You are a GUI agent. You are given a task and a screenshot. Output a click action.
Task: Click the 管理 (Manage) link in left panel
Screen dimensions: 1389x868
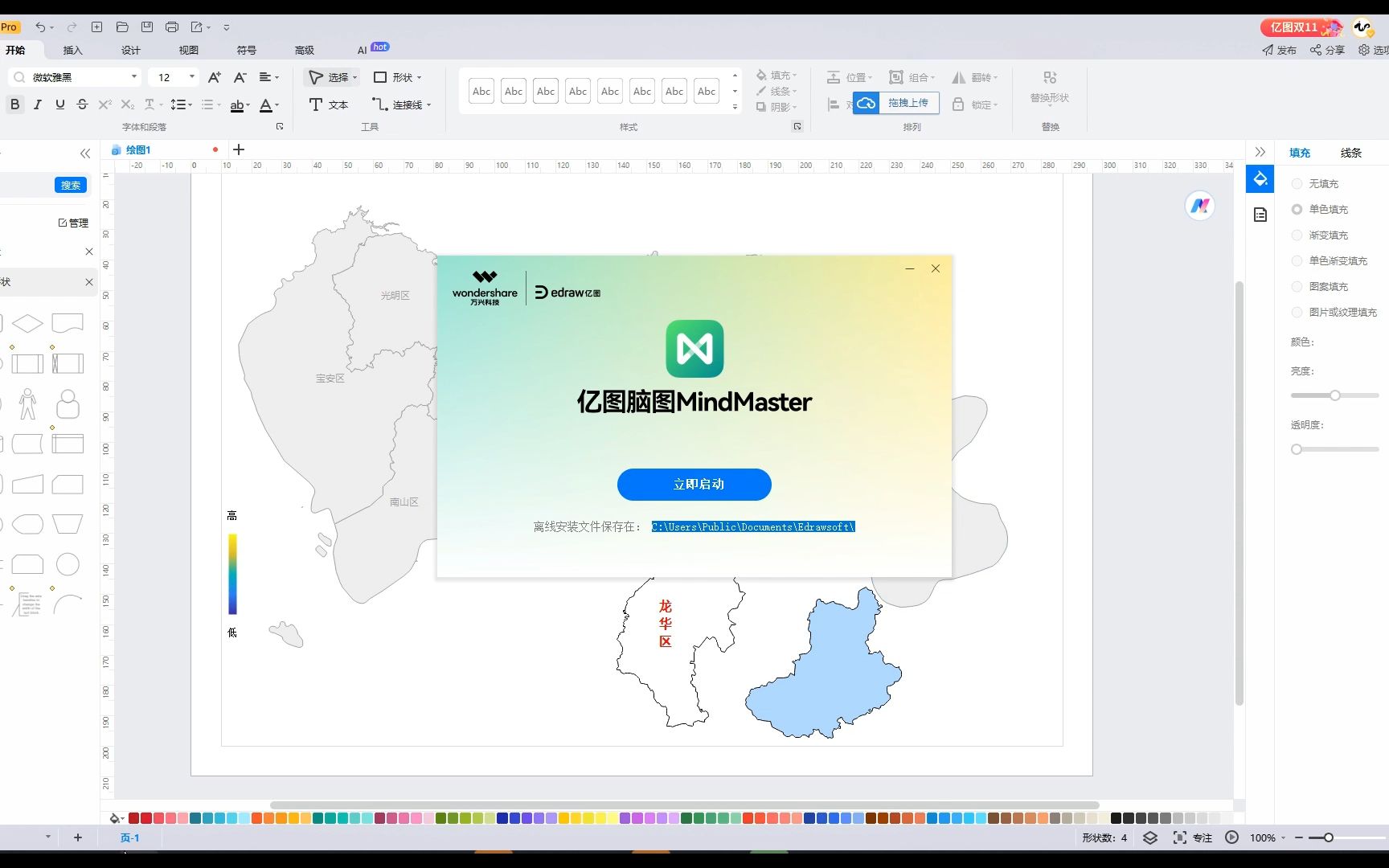73,223
